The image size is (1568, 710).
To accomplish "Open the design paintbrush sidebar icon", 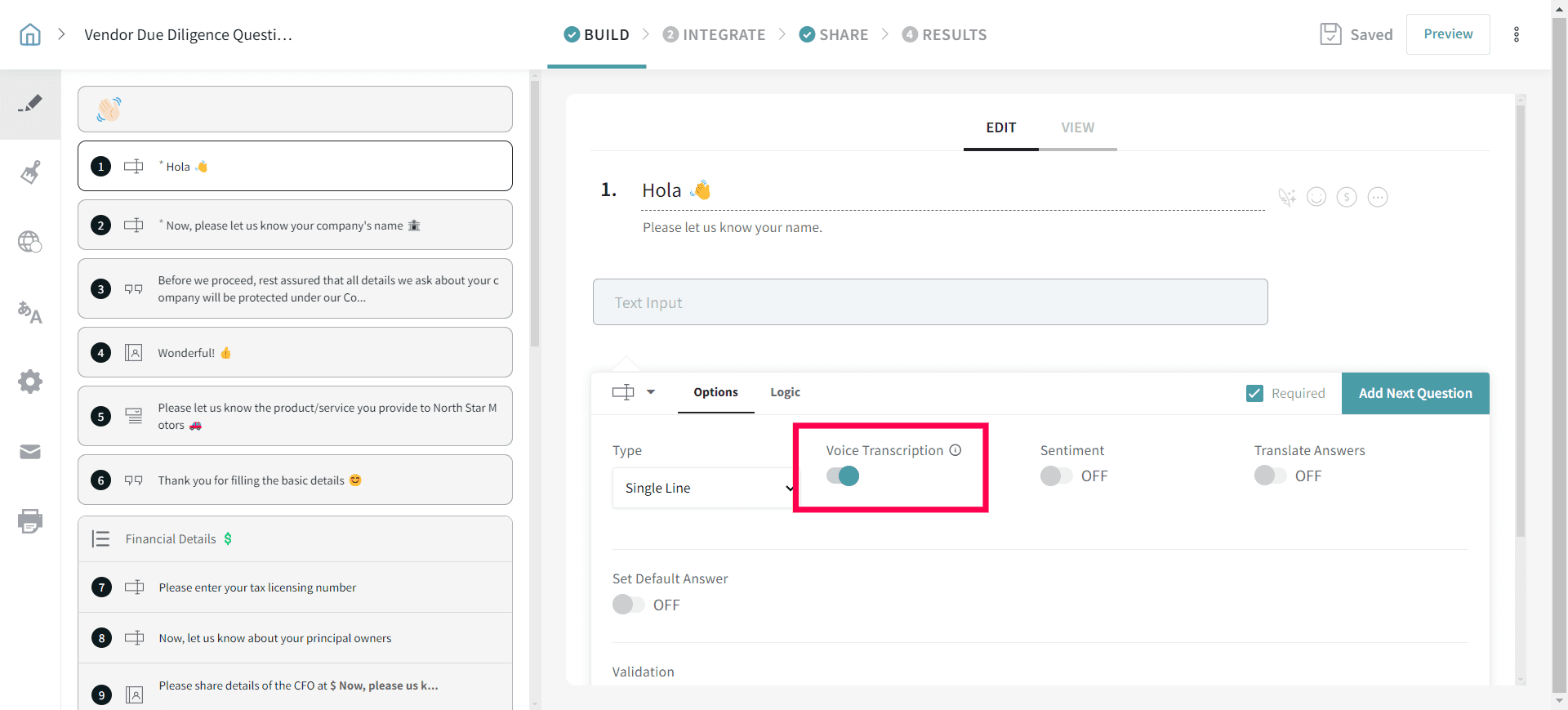I will point(30,172).
